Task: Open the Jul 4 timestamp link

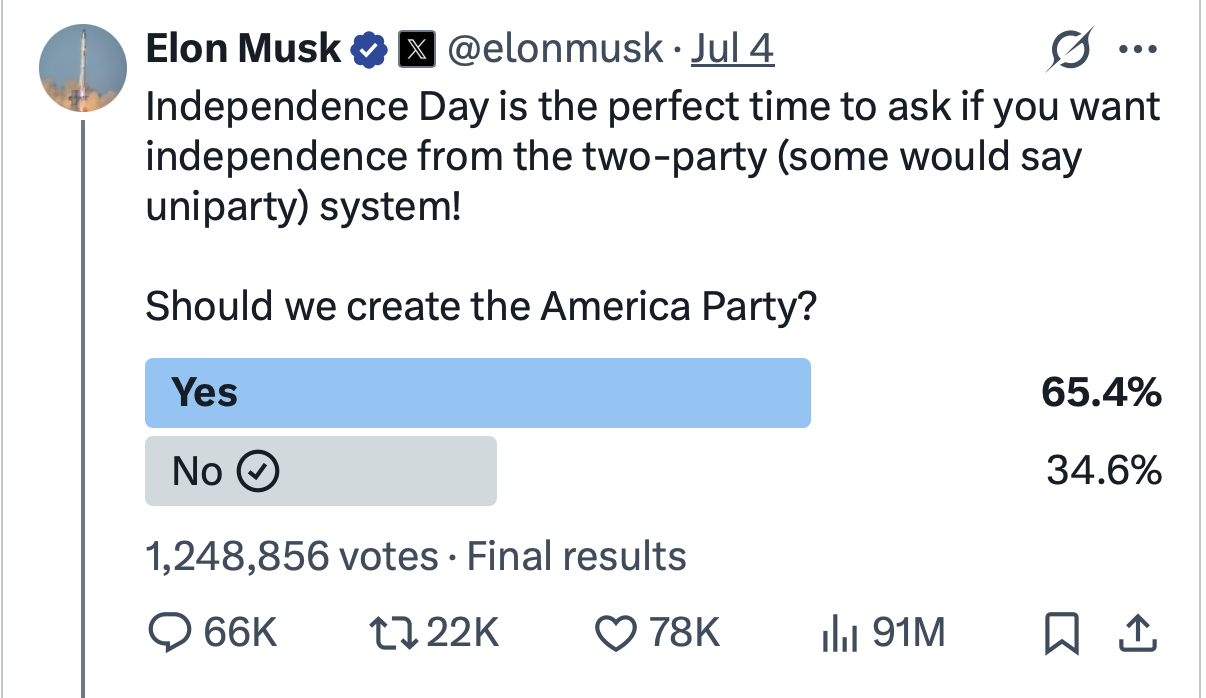Action: [733, 48]
